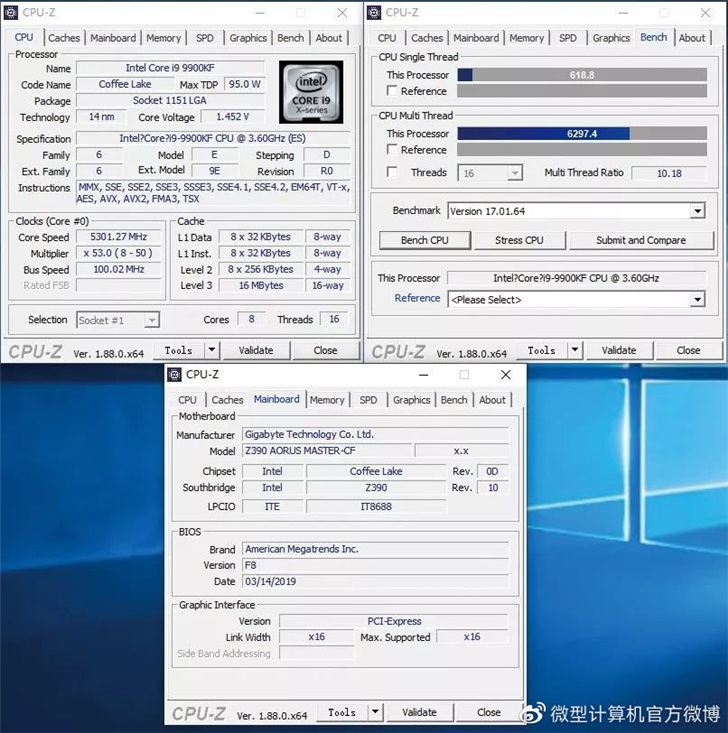Click Close button in Bench window

(x=688, y=350)
